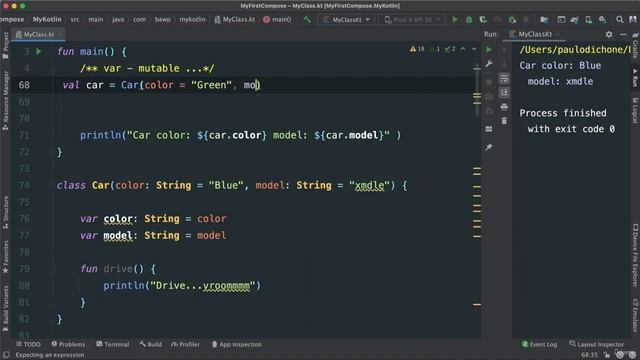
Task: Click the cursor position 68:35 in status bar
Action: (589, 355)
